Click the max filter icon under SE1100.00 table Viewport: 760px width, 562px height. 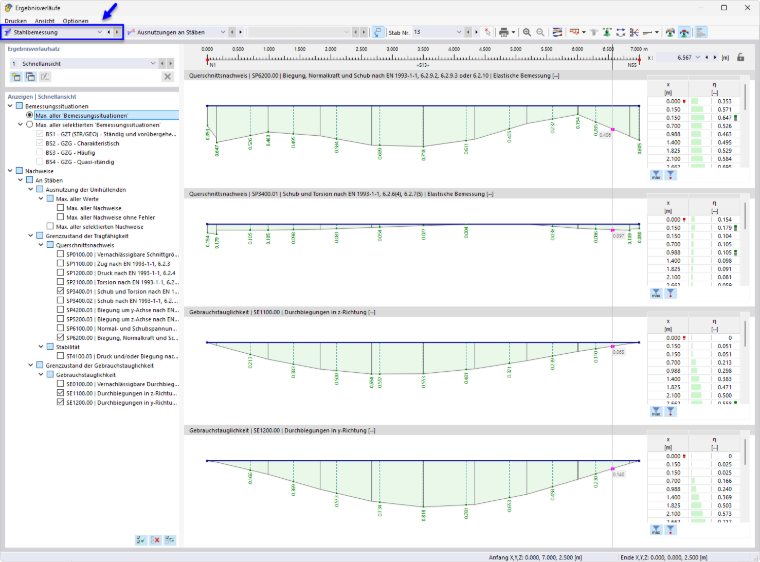point(656,412)
